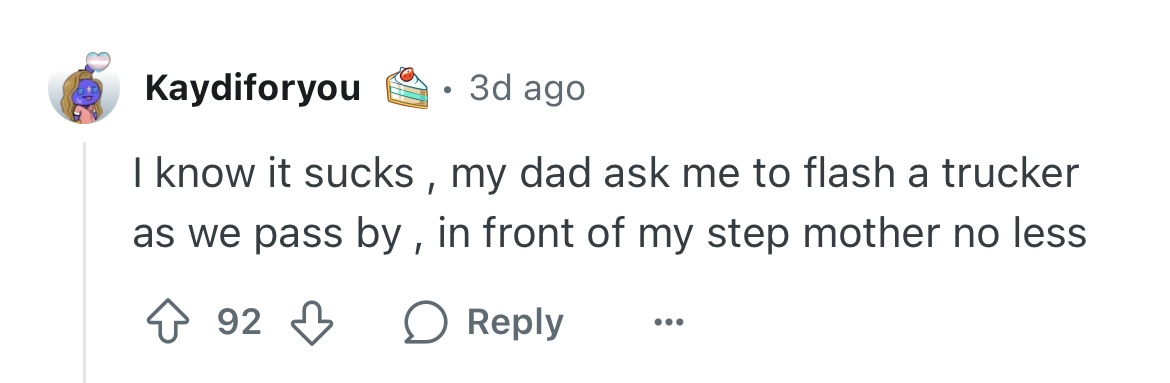Open the '3d ago' timestamp permalink
This screenshot has height=383, width=1170.
pos(527,88)
